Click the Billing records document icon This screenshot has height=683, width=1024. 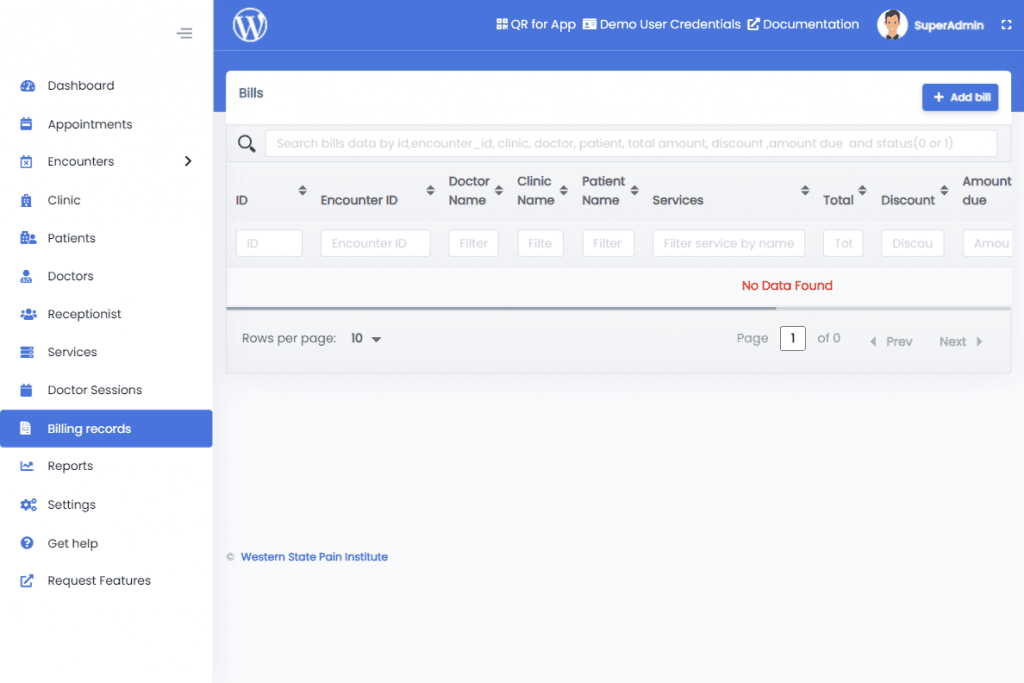pyautogui.click(x=25, y=428)
